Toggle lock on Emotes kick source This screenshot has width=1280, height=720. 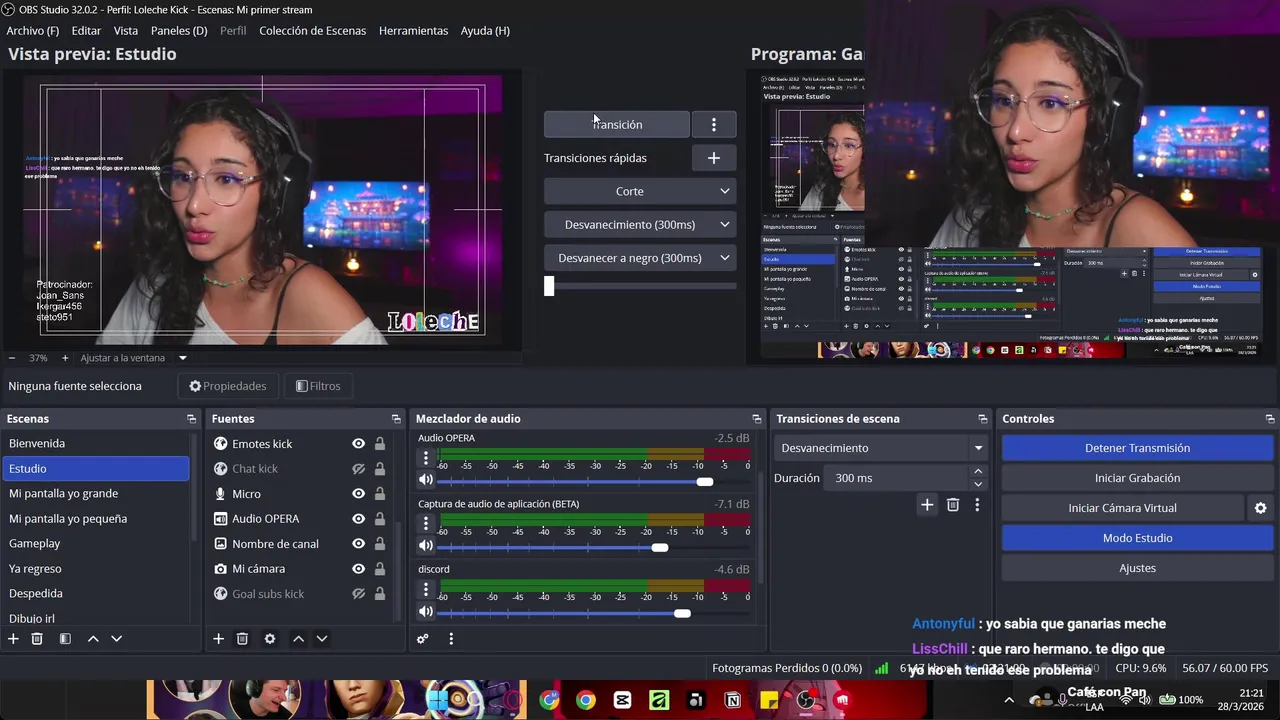pos(380,444)
